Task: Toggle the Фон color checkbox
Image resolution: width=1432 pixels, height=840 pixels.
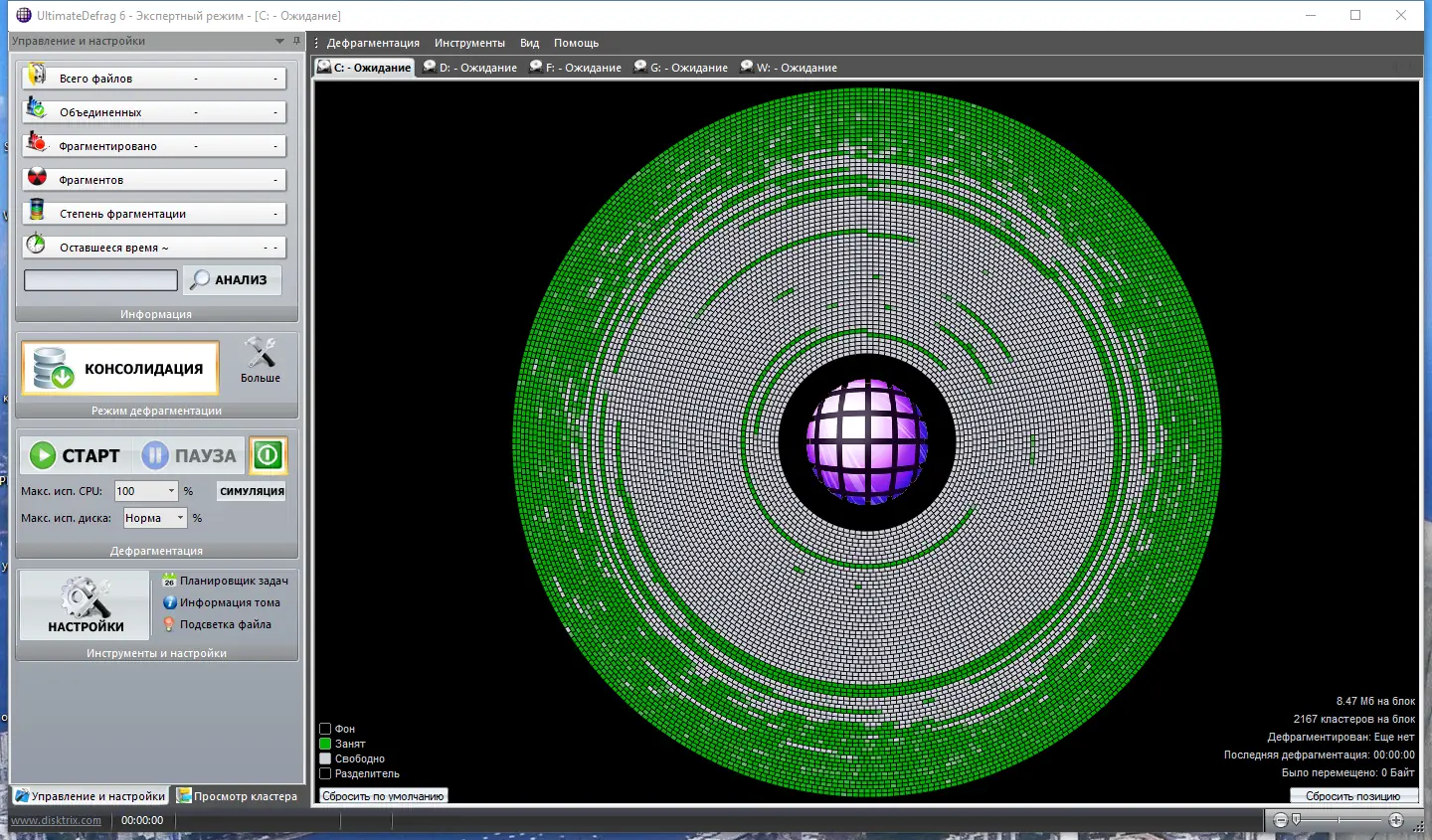Action: (325, 729)
